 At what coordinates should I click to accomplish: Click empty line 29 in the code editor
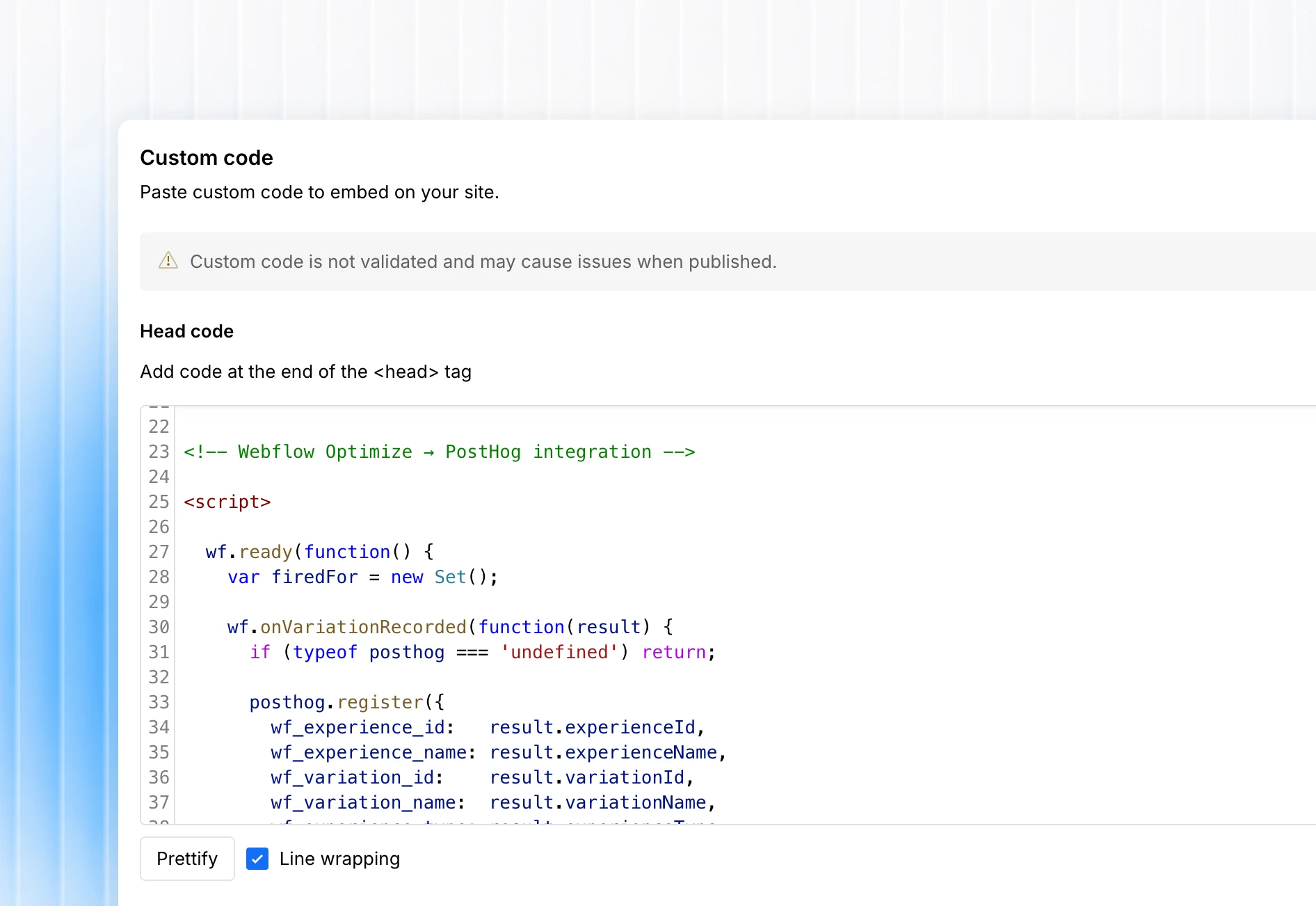[744, 602]
